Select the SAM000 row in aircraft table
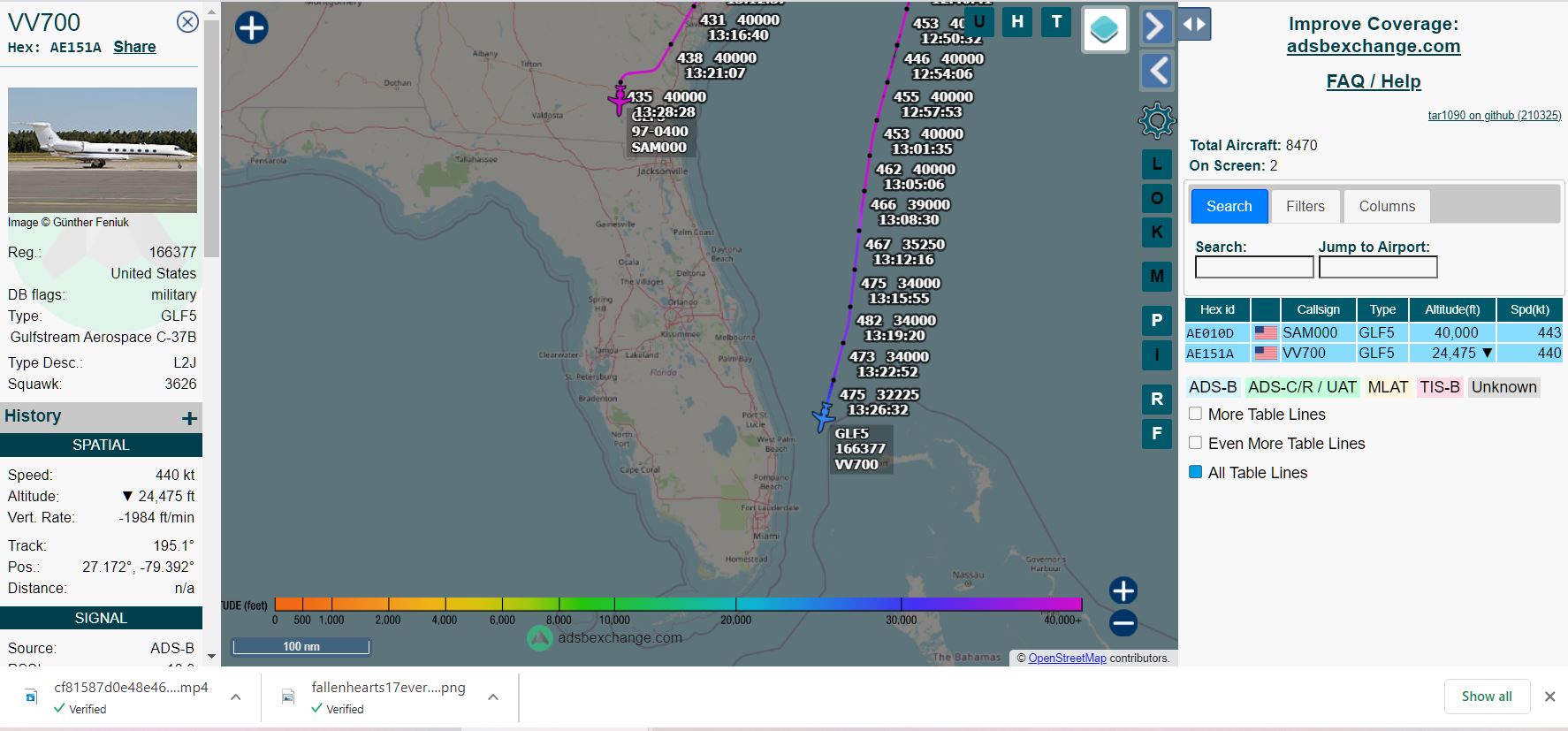The height and width of the screenshot is (731, 1568). tap(1374, 332)
